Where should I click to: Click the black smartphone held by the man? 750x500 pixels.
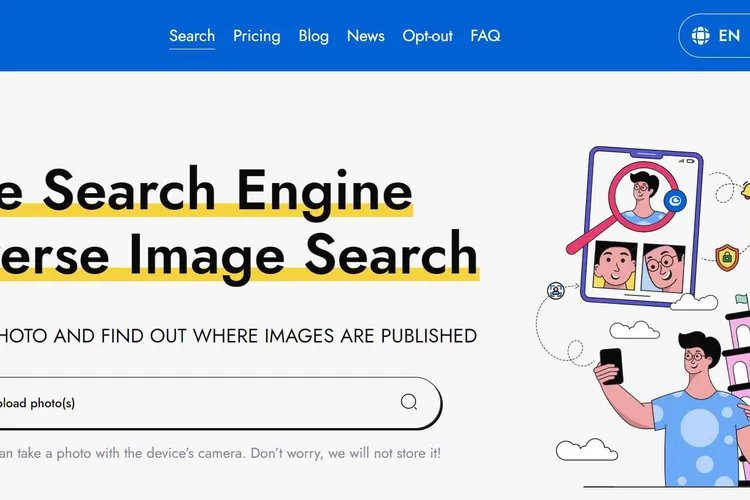point(611,365)
